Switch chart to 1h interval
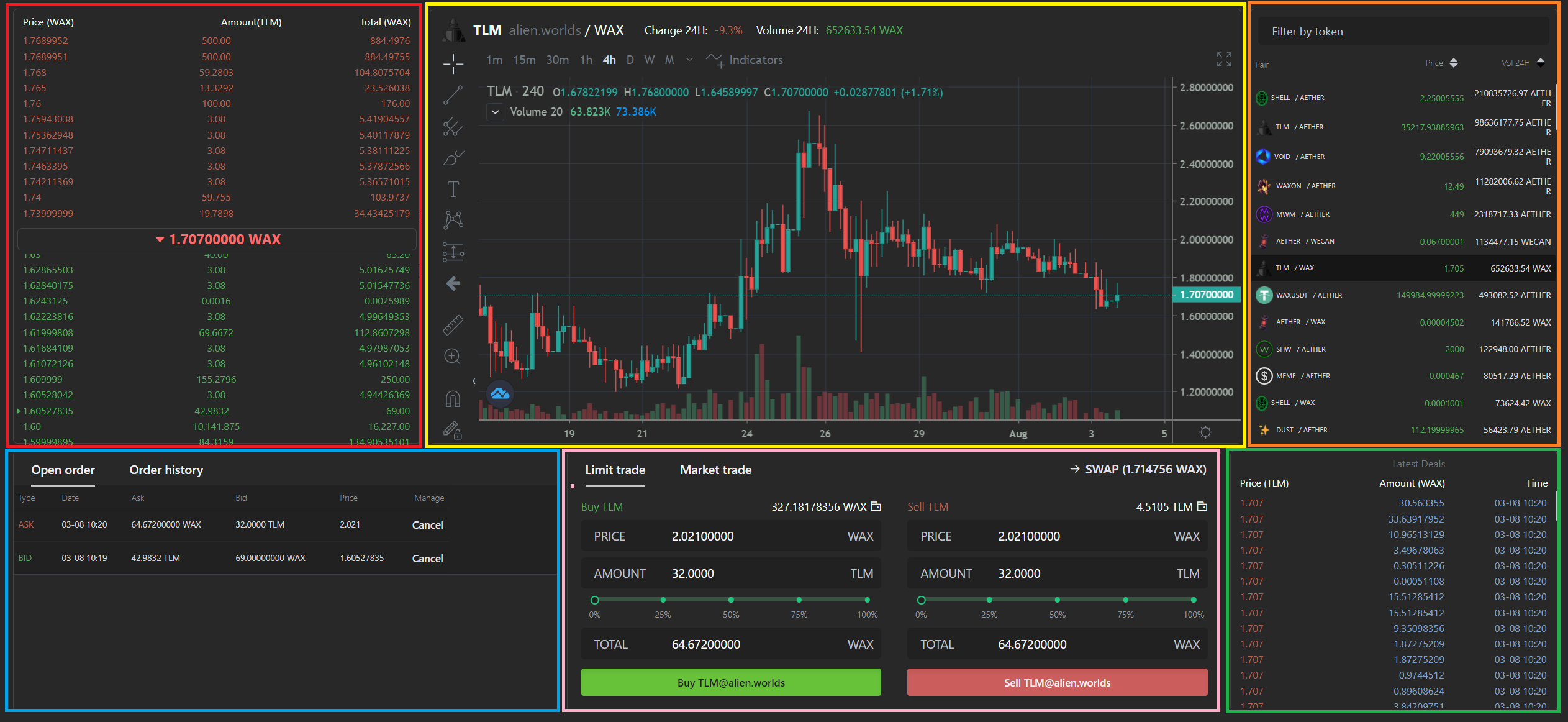The width and height of the screenshot is (1568, 722). pyautogui.click(x=586, y=60)
